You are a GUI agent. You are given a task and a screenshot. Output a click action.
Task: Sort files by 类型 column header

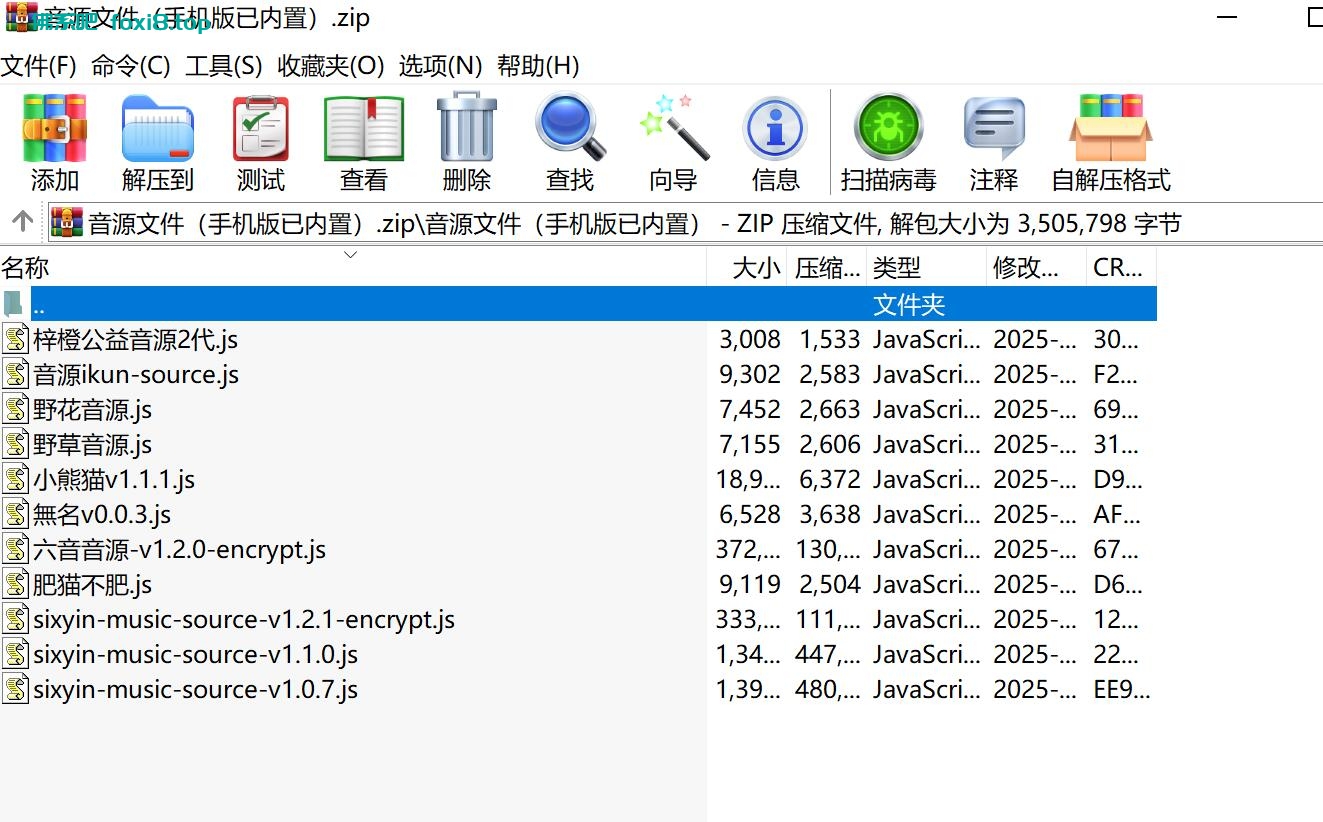click(896, 268)
